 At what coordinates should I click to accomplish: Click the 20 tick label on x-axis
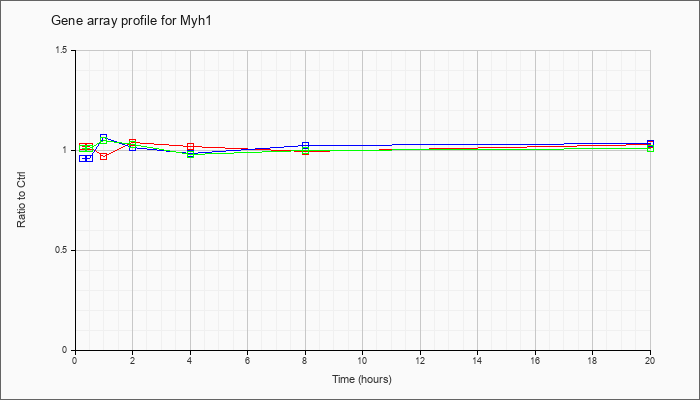[650, 362]
